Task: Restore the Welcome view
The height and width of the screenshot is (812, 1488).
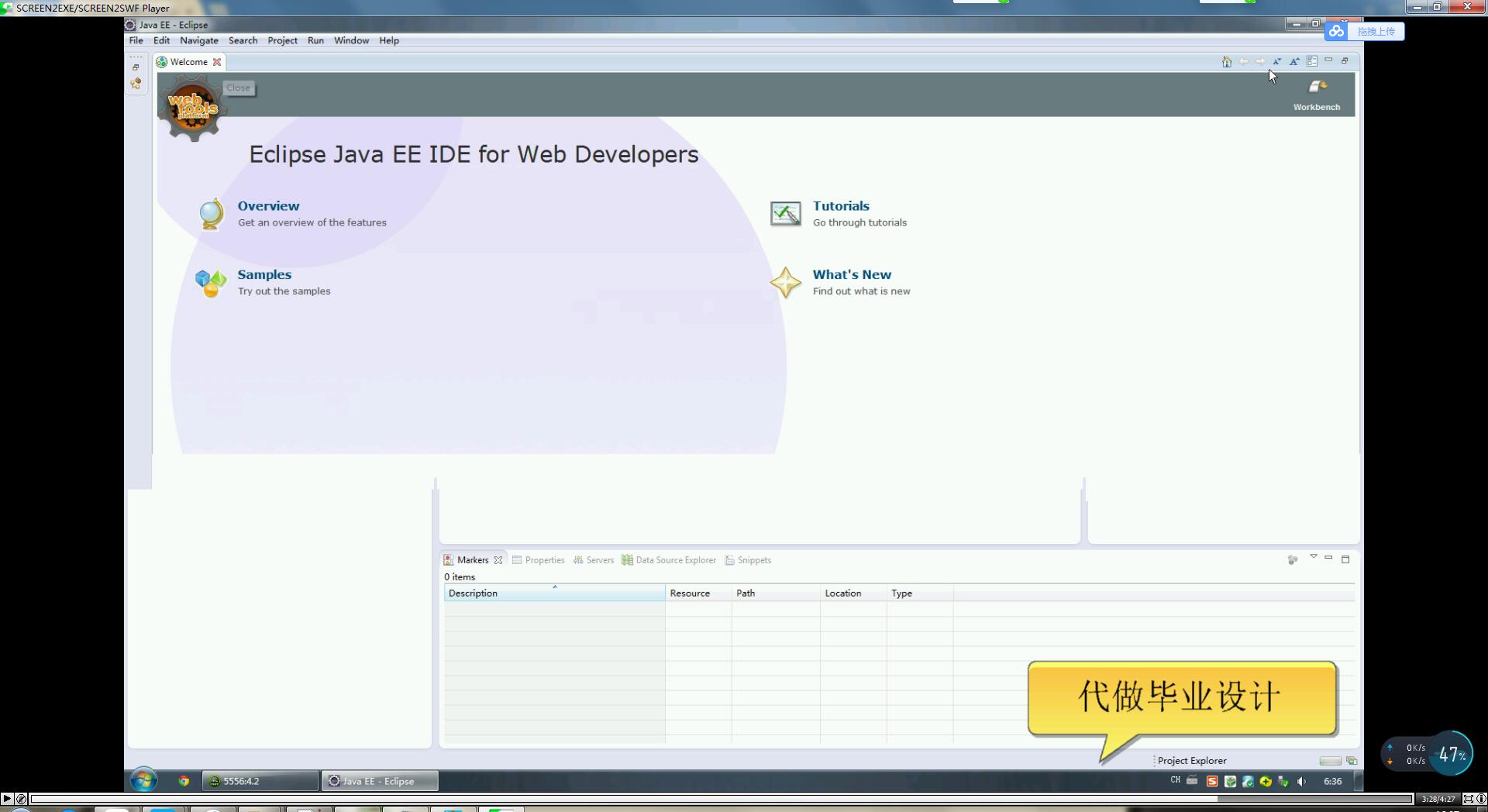Action: tap(1345, 60)
